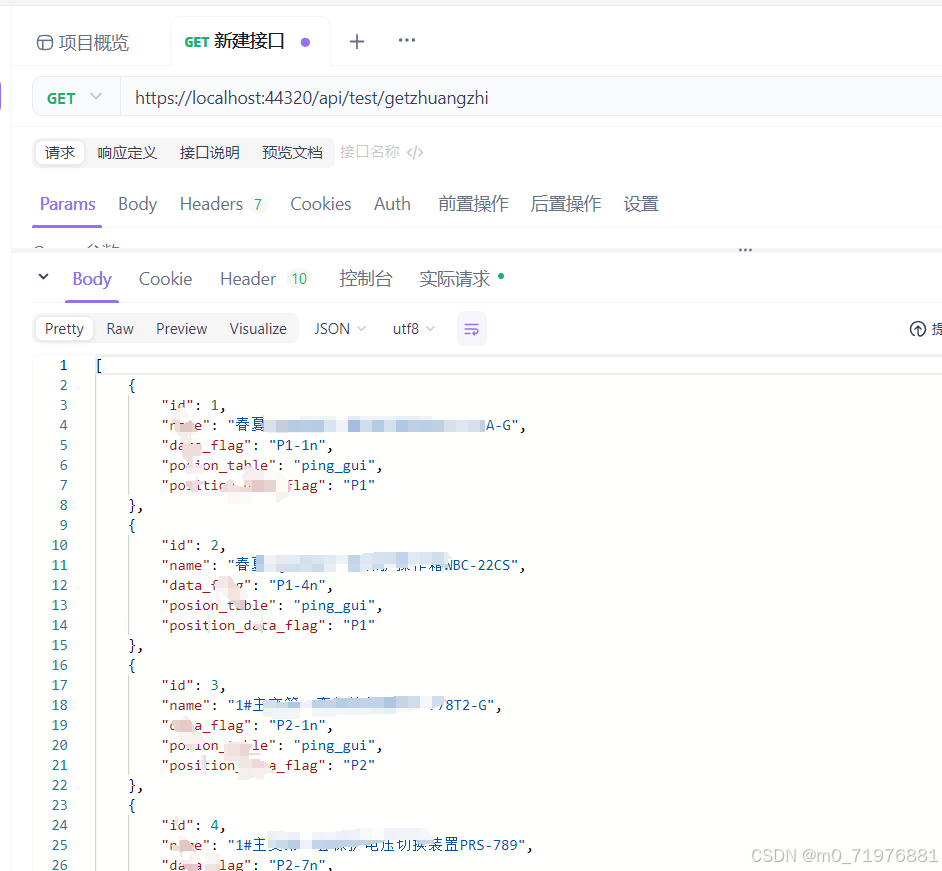
Task: Toggle word wrap in the response viewer
Action: point(471,328)
